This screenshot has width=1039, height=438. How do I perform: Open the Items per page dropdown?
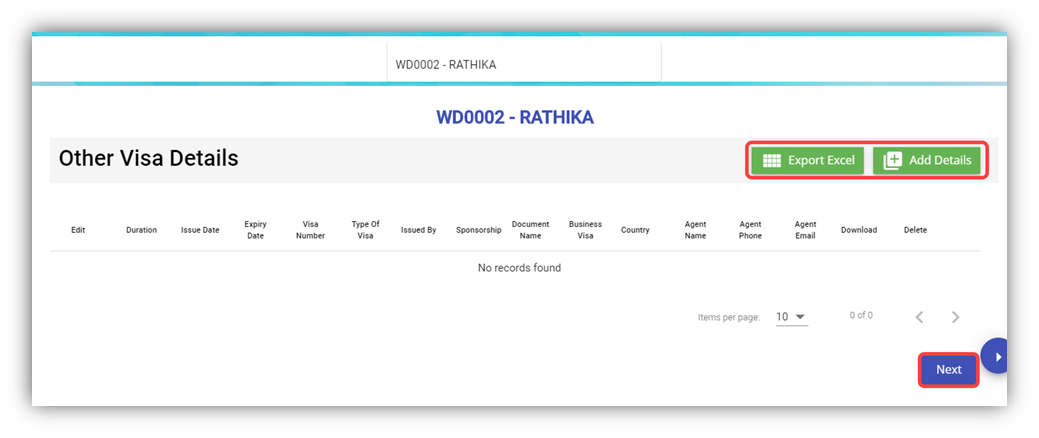point(790,317)
